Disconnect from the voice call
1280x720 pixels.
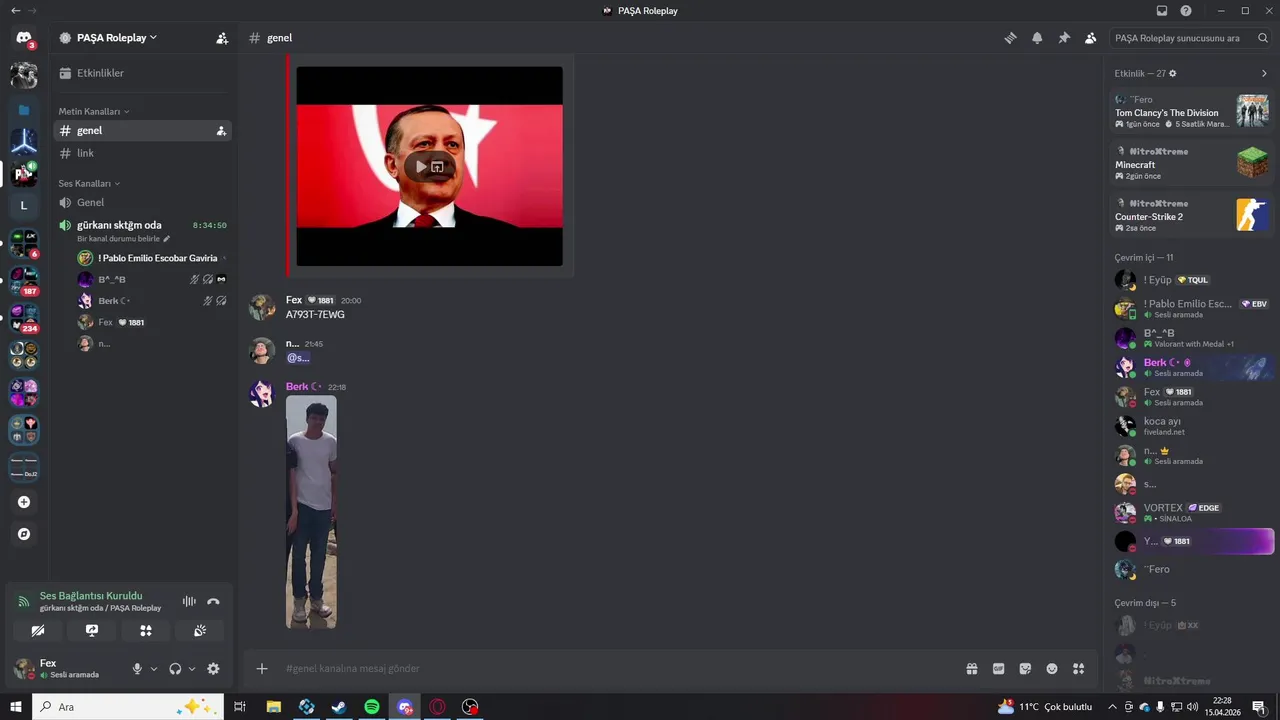[213, 601]
